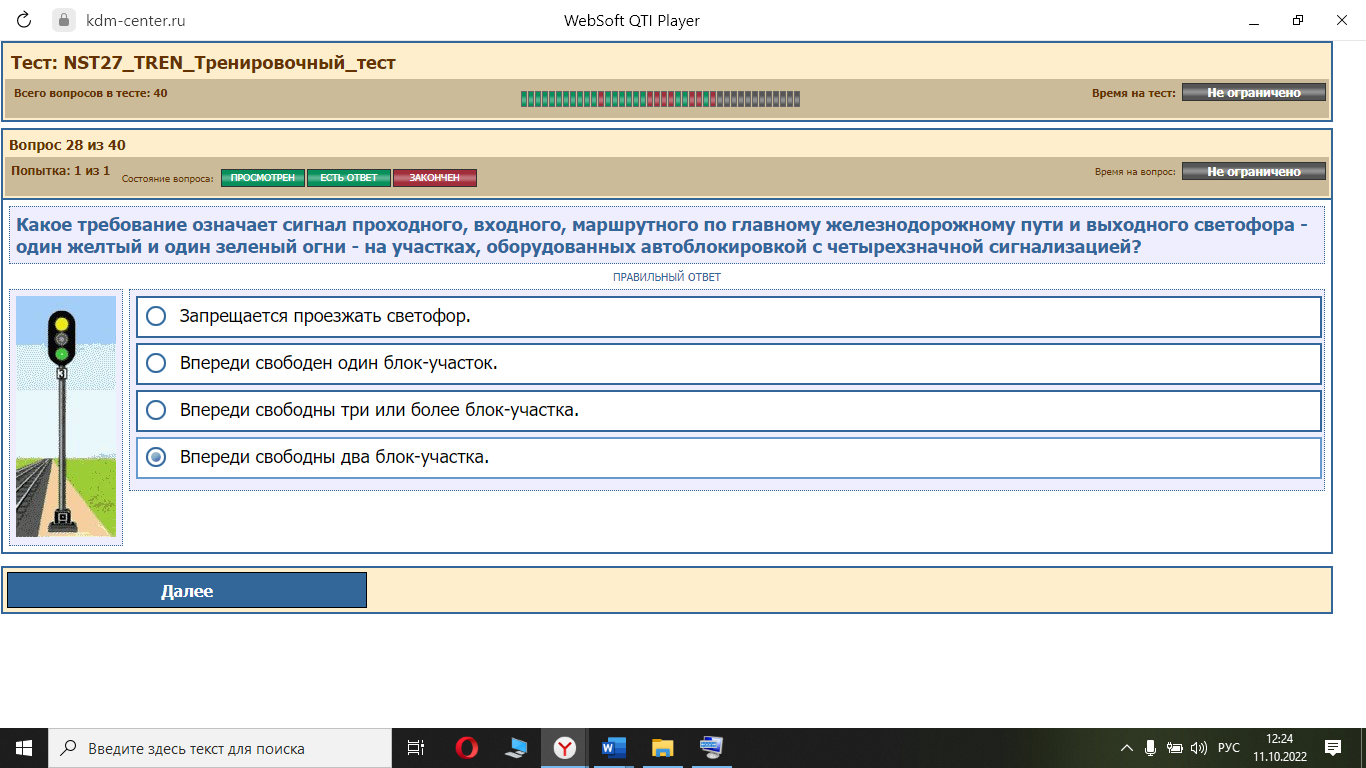The height and width of the screenshot is (768, 1366).
Task: Open Task View from the taskbar
Action: click(x=416, y=747)
